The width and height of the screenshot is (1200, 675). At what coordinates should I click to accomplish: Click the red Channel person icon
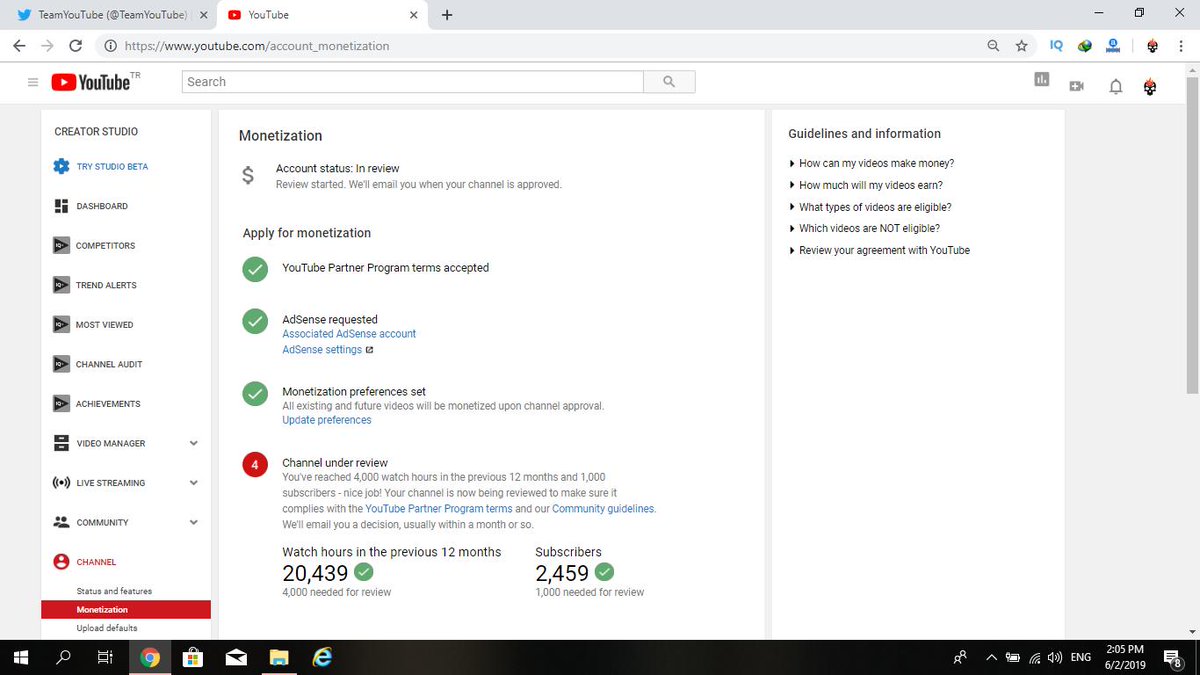coord(61,562)
